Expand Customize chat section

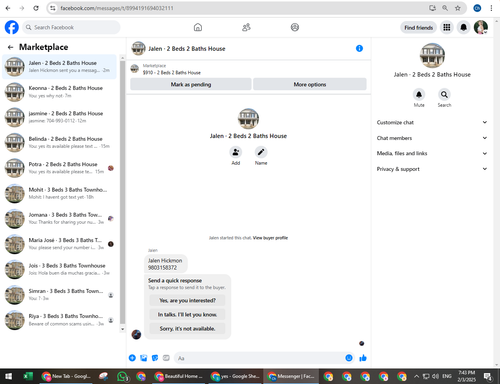[432, 122]
